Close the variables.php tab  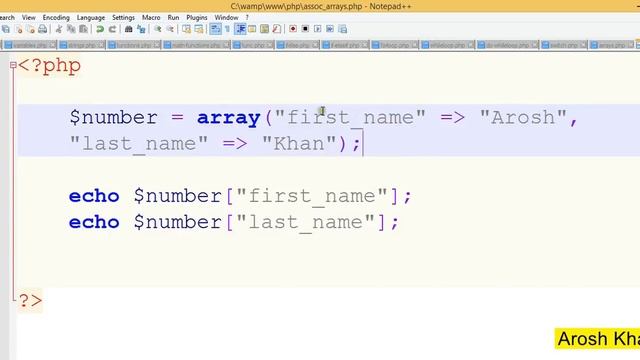[52, 45]
